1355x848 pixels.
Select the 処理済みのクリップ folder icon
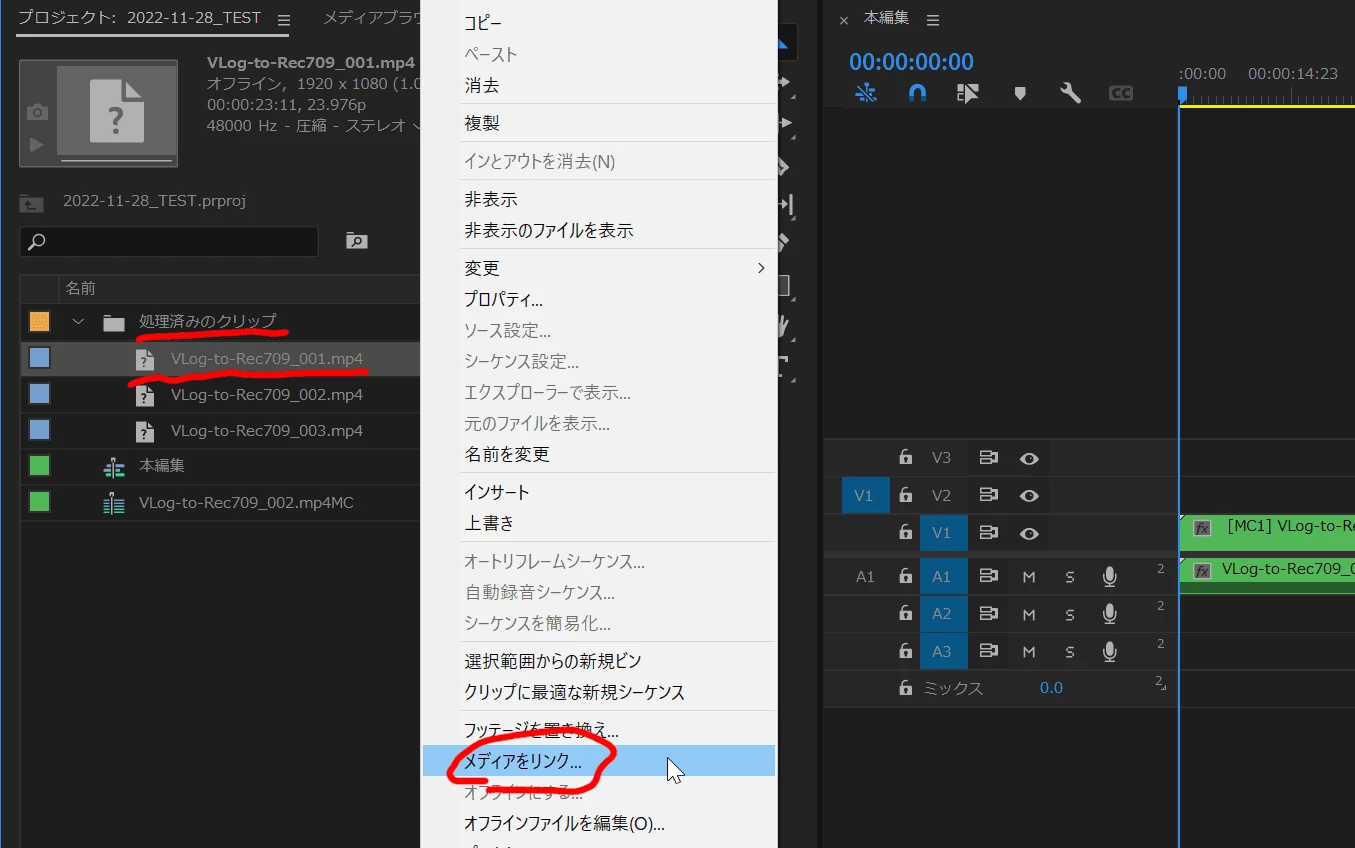pyautogui.click(x=114, y=322)
